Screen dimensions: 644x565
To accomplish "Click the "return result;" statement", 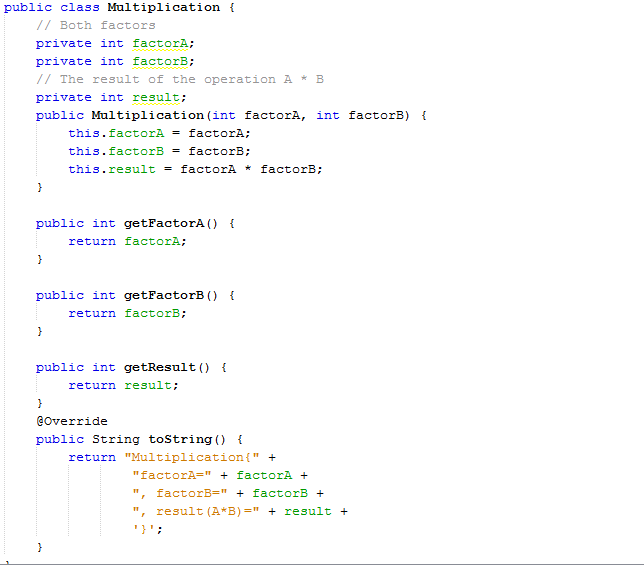I will click(123, 385).
